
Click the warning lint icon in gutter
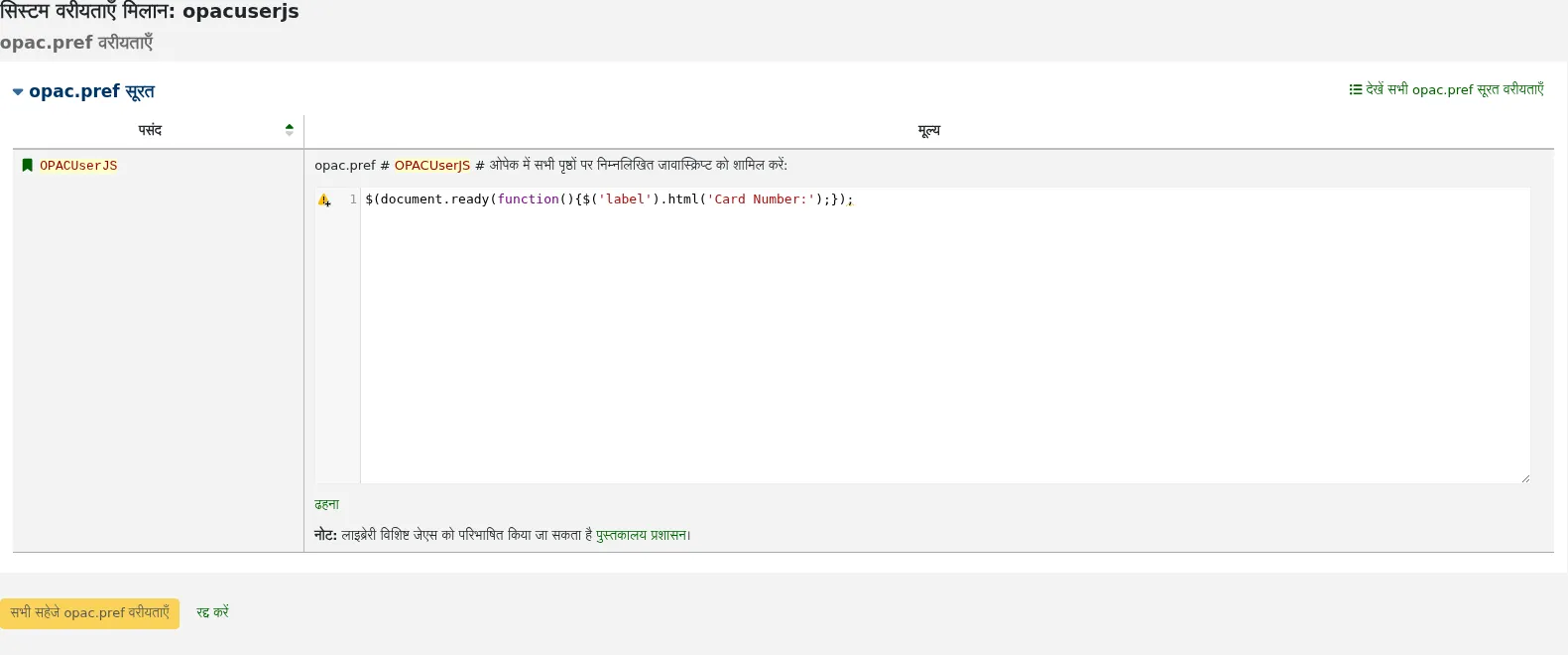[324, 200]
